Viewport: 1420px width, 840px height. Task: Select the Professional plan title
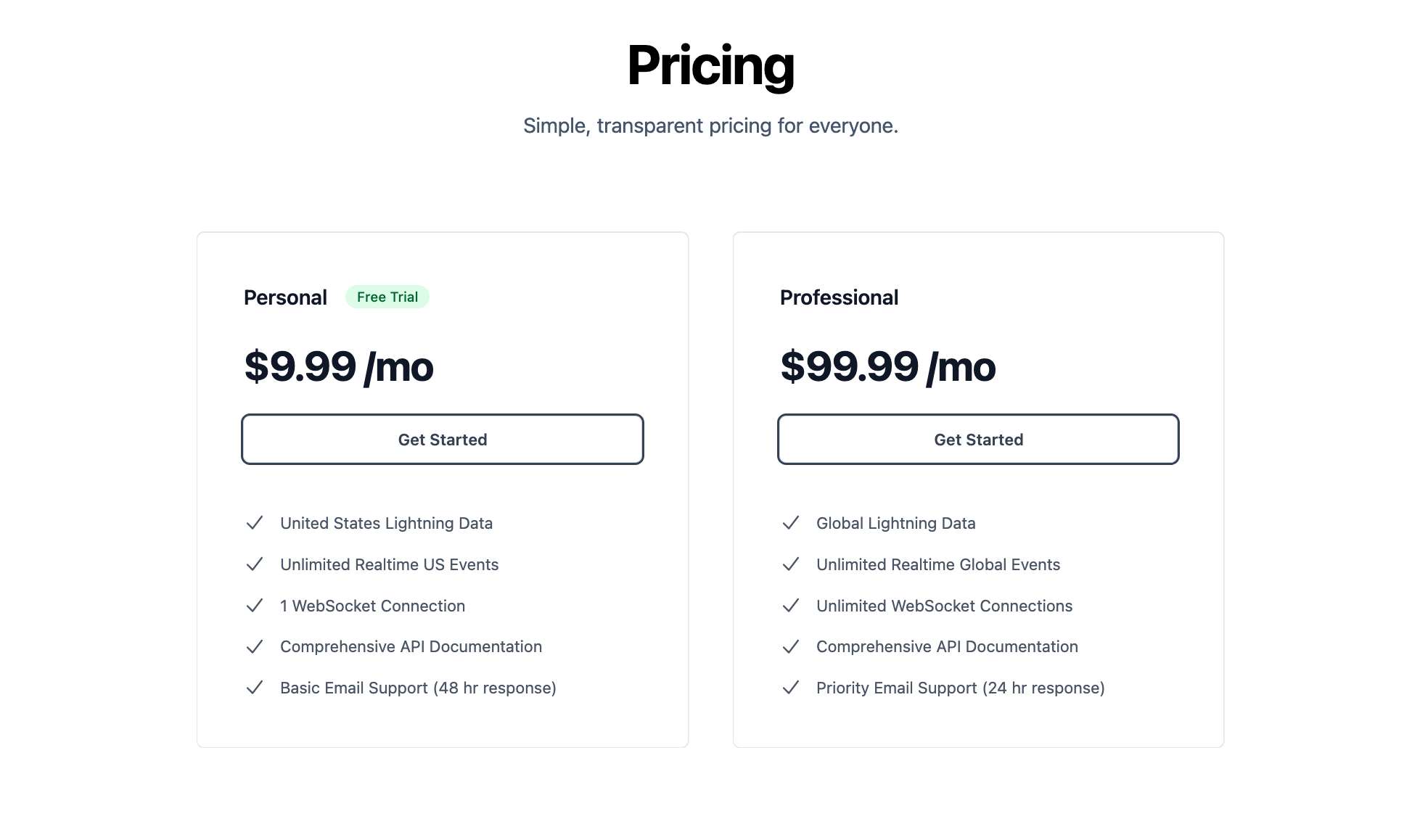pyautogui.click(x=839, y=297)
